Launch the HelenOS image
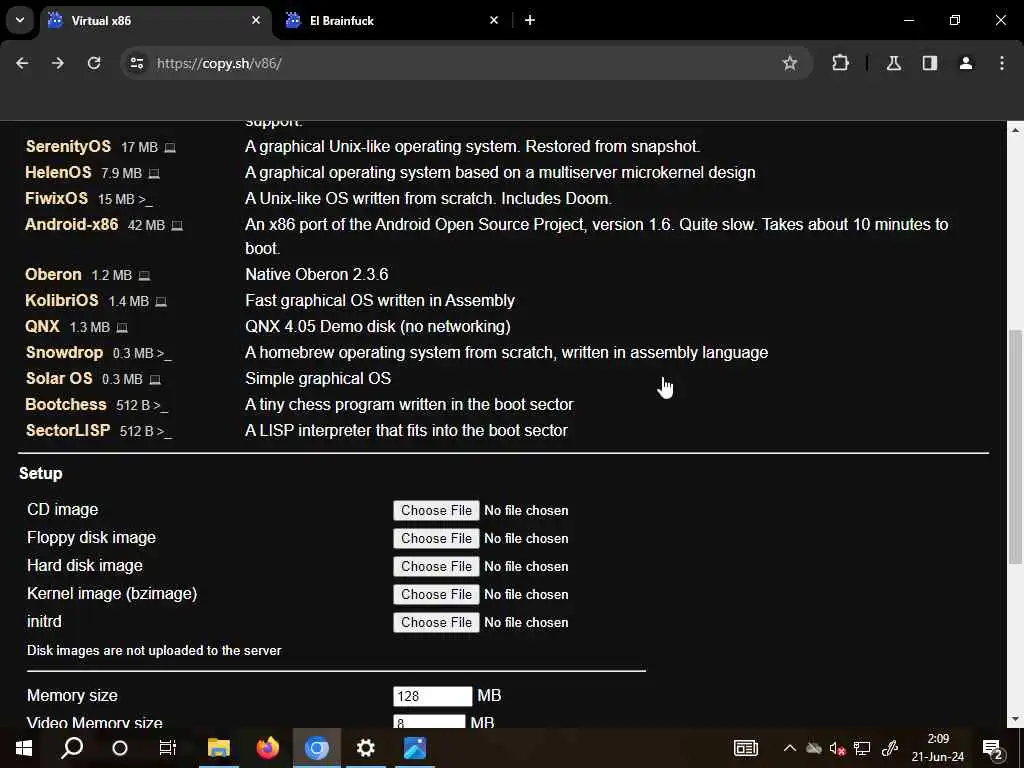Screen dimensions: 1024x768 (58, 172)
